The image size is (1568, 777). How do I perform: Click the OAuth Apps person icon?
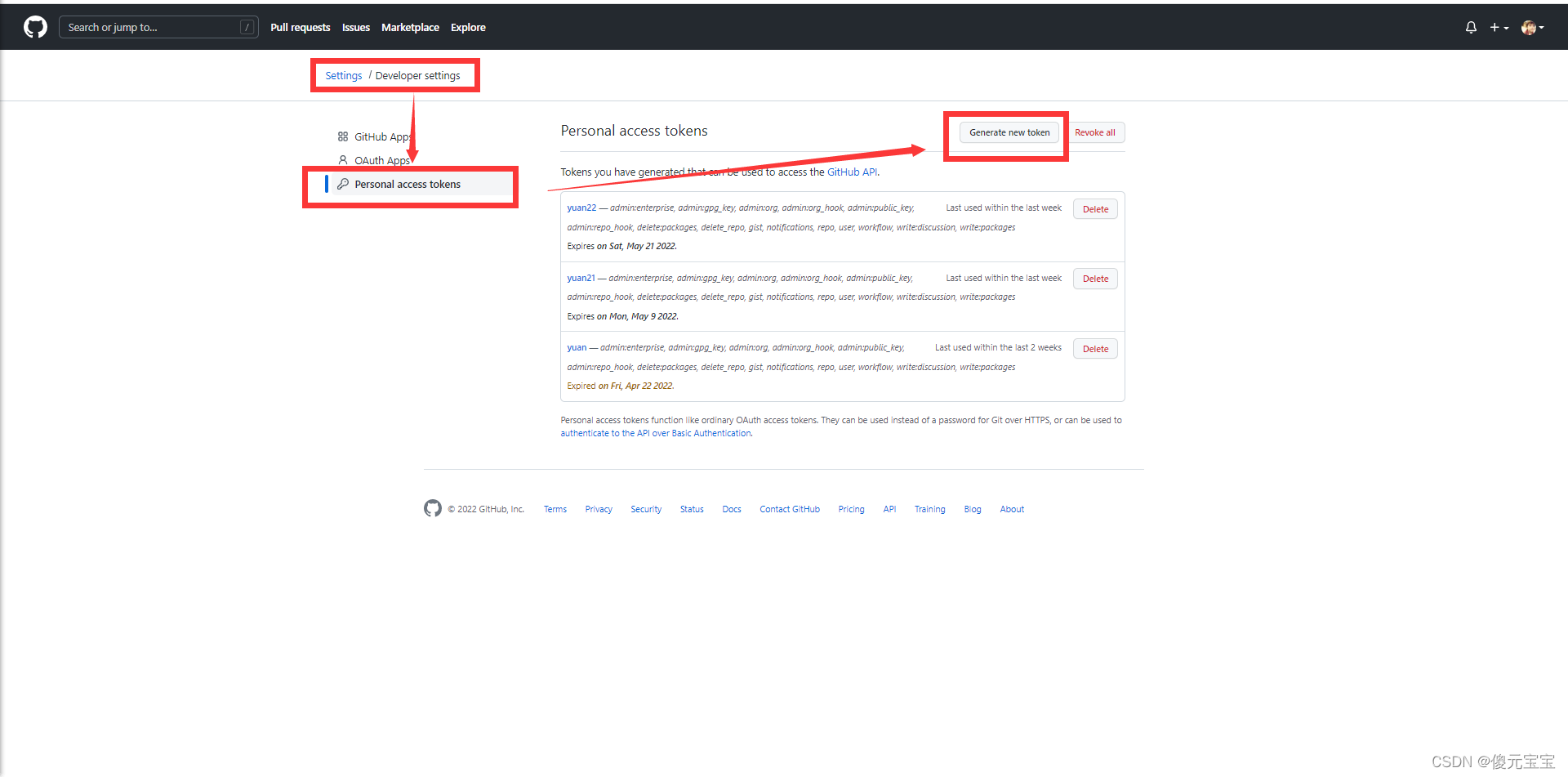pos(343,160)
